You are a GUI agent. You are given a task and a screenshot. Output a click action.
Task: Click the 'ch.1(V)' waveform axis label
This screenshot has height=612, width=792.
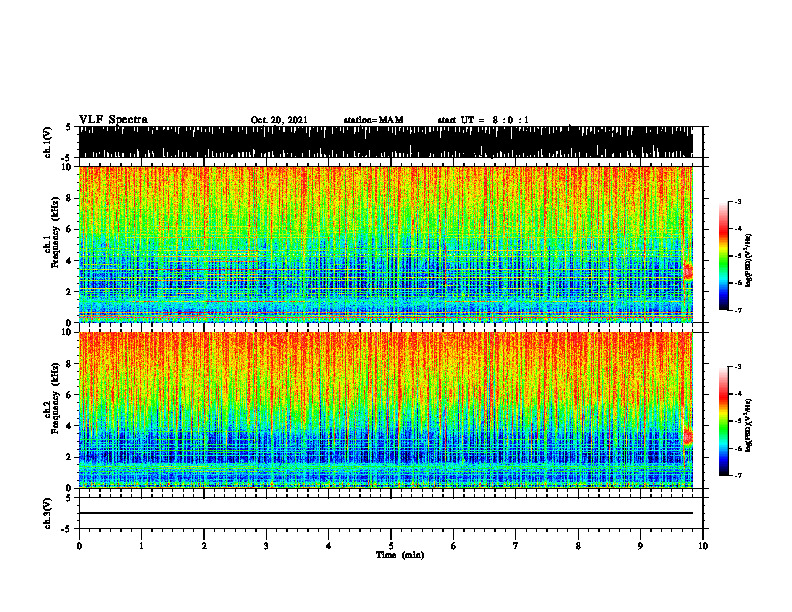[48, 142]
